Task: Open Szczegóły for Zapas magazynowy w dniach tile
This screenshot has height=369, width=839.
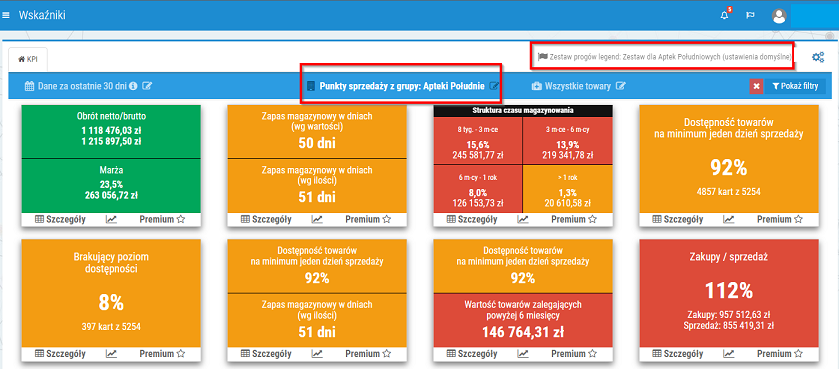Action: pos(266,219)
